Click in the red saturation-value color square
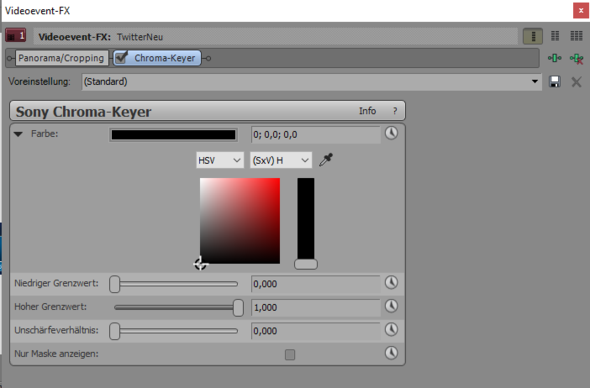Viewport: 590px width, 388px height. (240, 221)
